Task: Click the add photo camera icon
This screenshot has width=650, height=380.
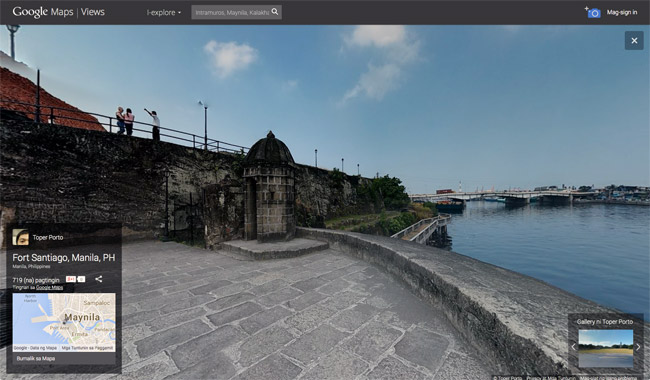Action: pyautogui.click(x=593, y=12)
